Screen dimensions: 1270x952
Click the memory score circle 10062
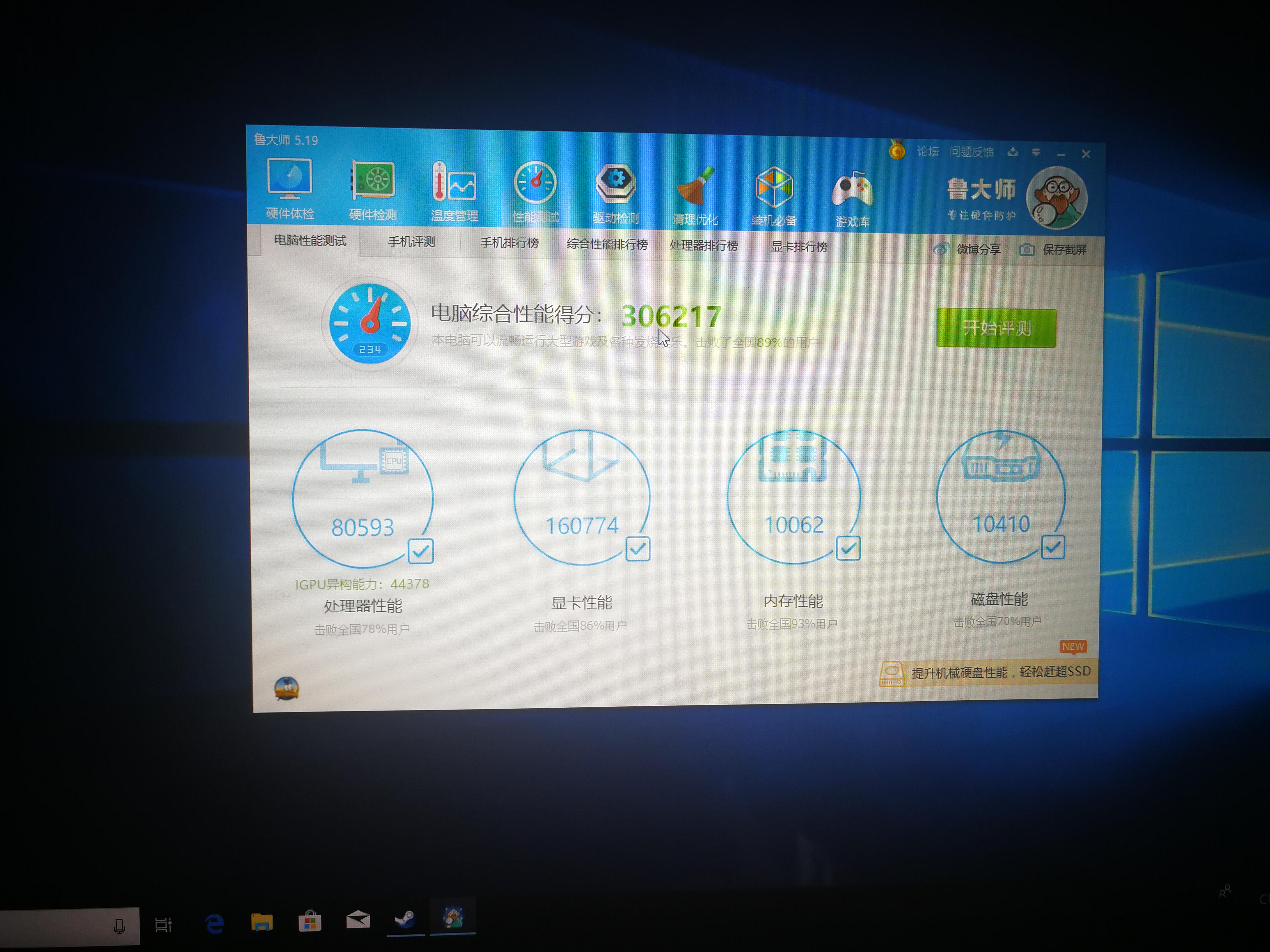(x=794, y=496)
